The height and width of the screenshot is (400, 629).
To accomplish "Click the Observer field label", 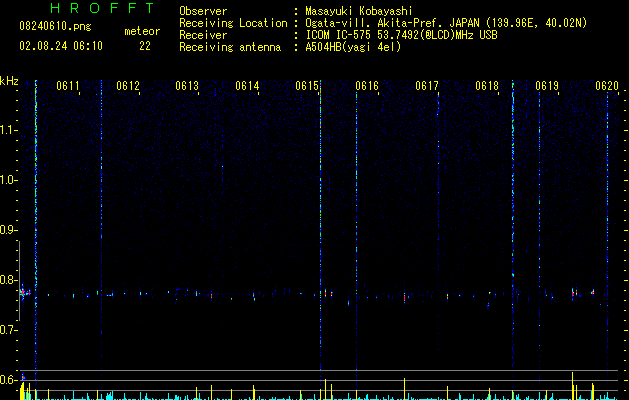I will [x=203, y=11].
